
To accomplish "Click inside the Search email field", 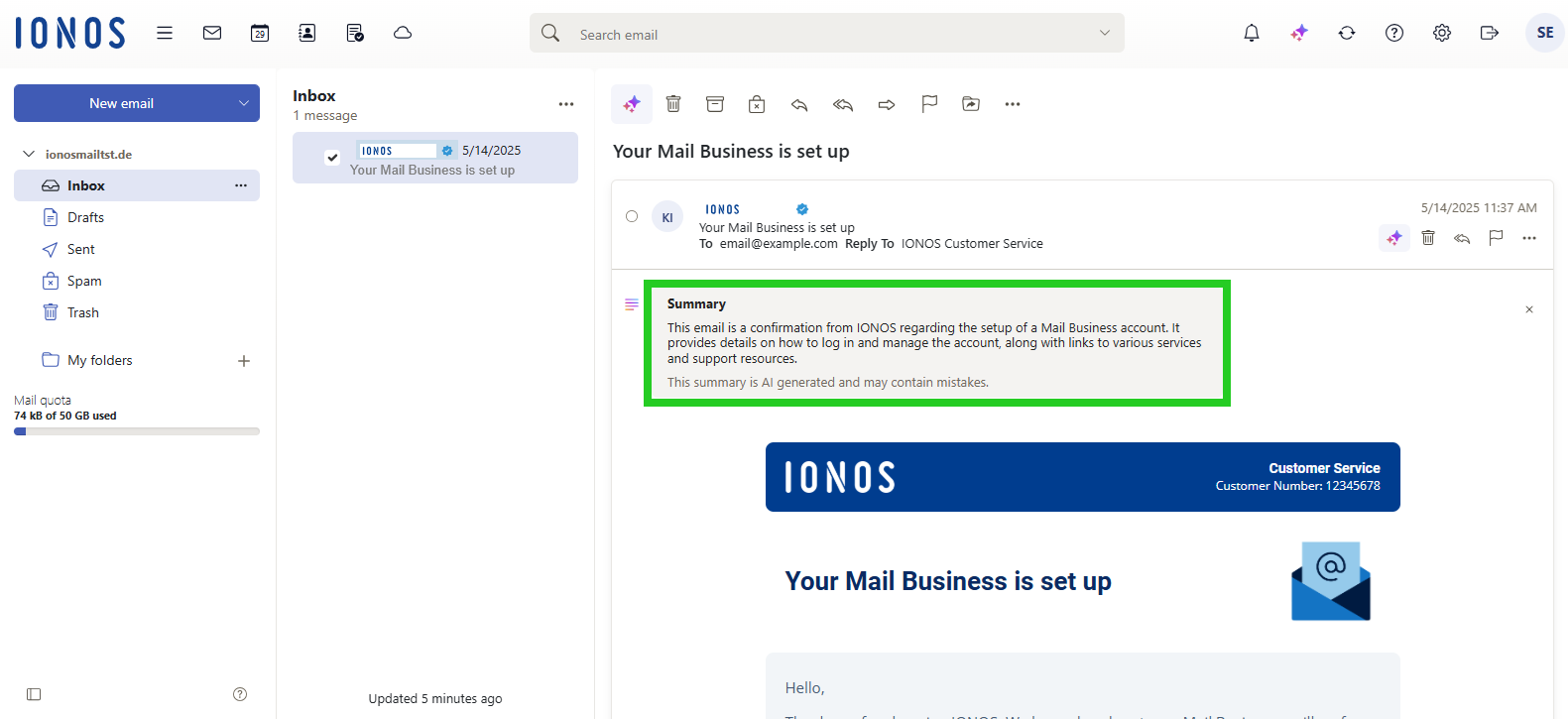I will 827,33.
